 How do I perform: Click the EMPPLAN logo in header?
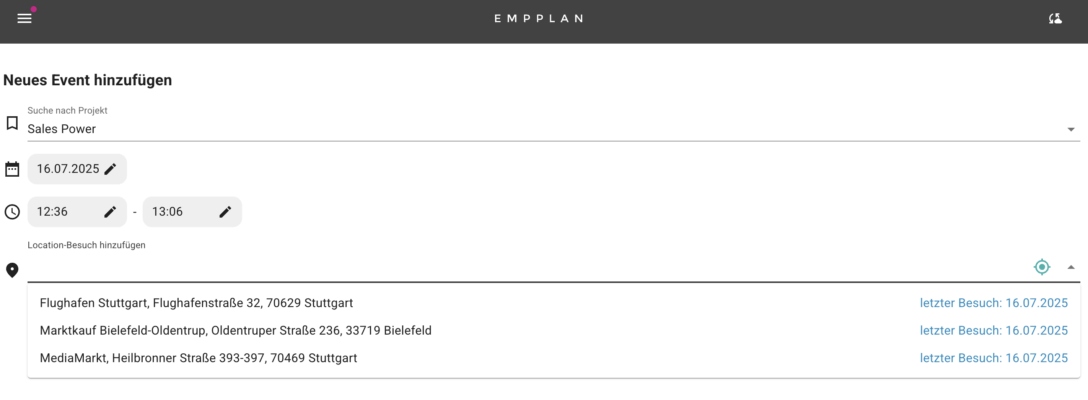pyautogui.click(x=538, y=19)
